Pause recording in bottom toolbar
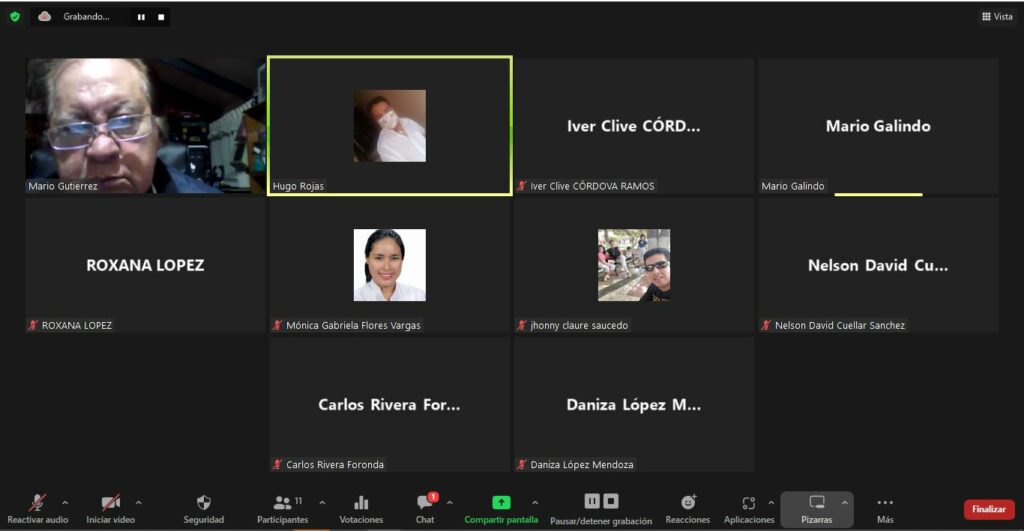Image resolution: width=1024 pixels, height=531 pixels. 592,501
